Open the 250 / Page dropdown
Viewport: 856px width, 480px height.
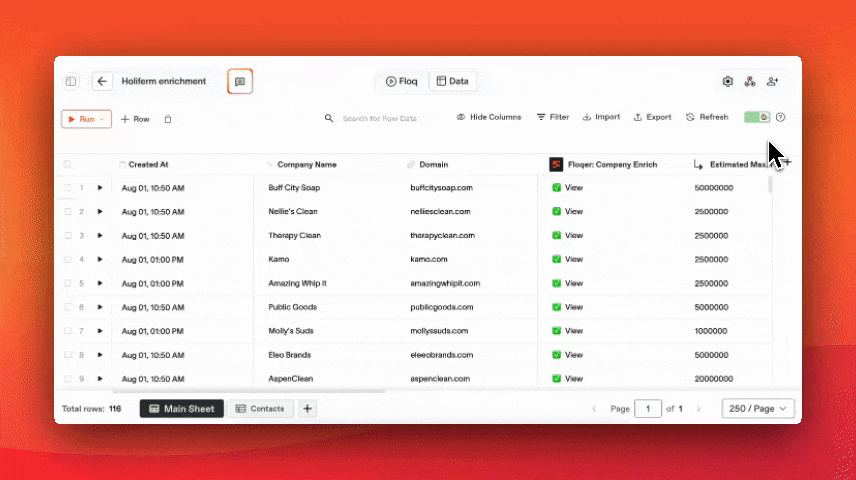coord(758,408)
